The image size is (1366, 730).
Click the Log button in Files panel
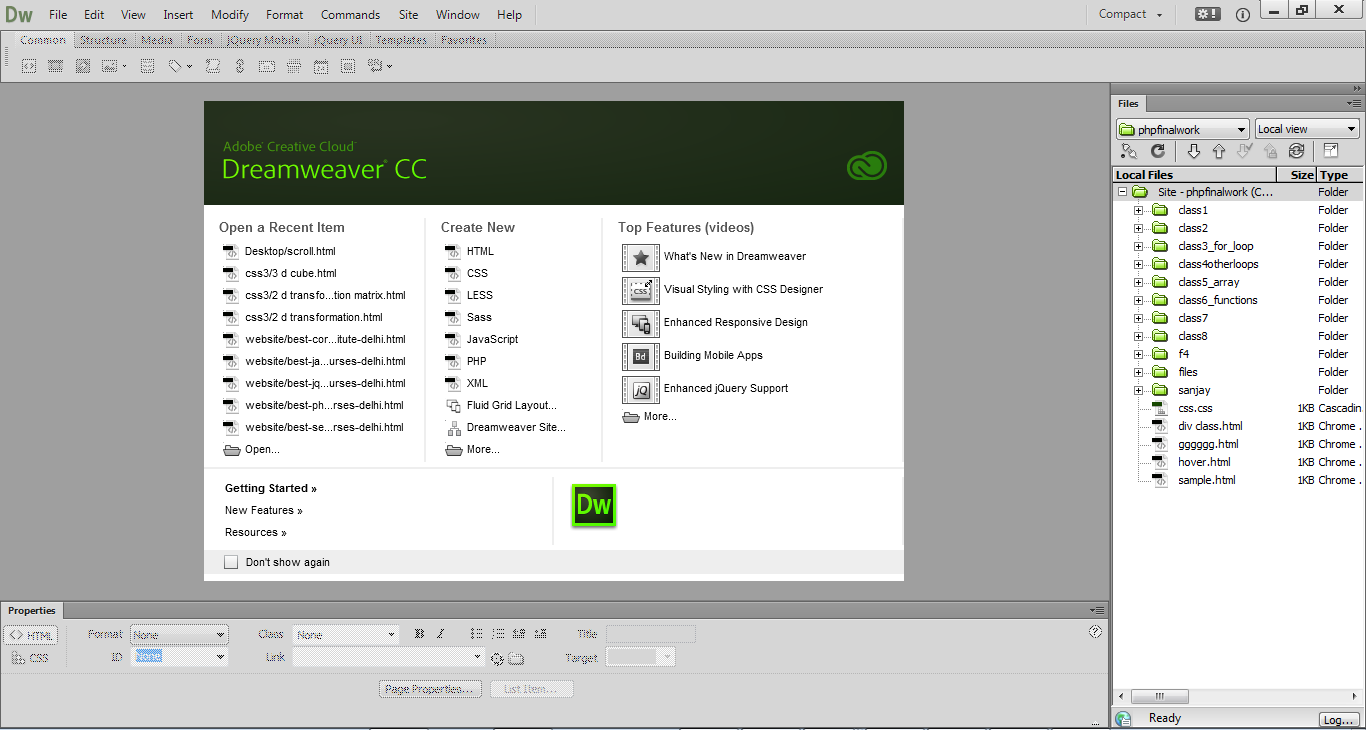[x=1338, y=719]
